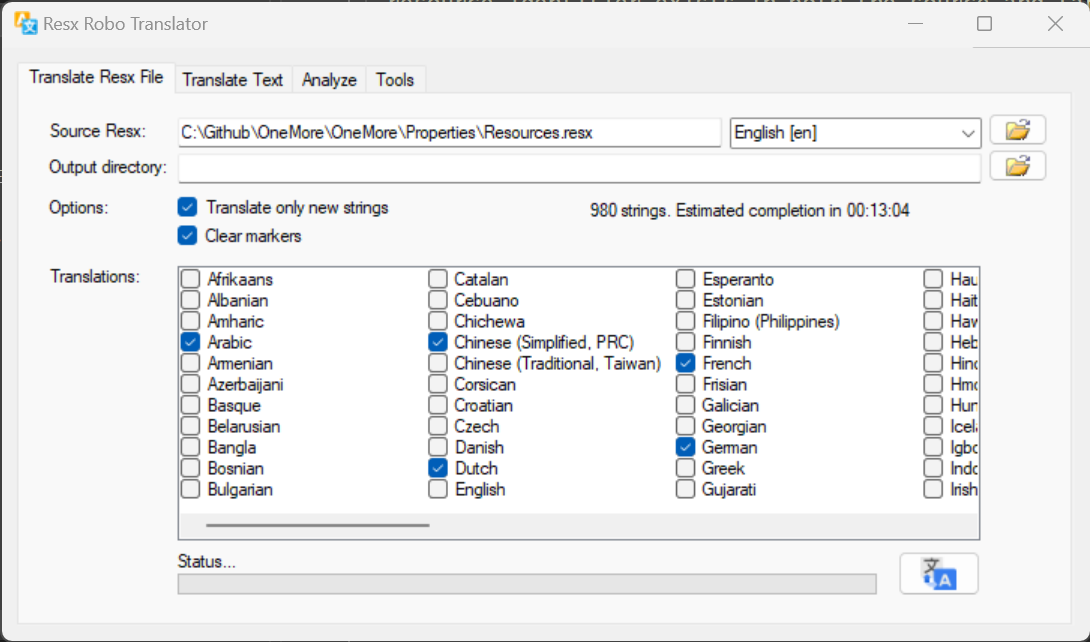This screenshot has width=1090, height=642.
Task: Check the Estonian language
Action: (685, 300)
